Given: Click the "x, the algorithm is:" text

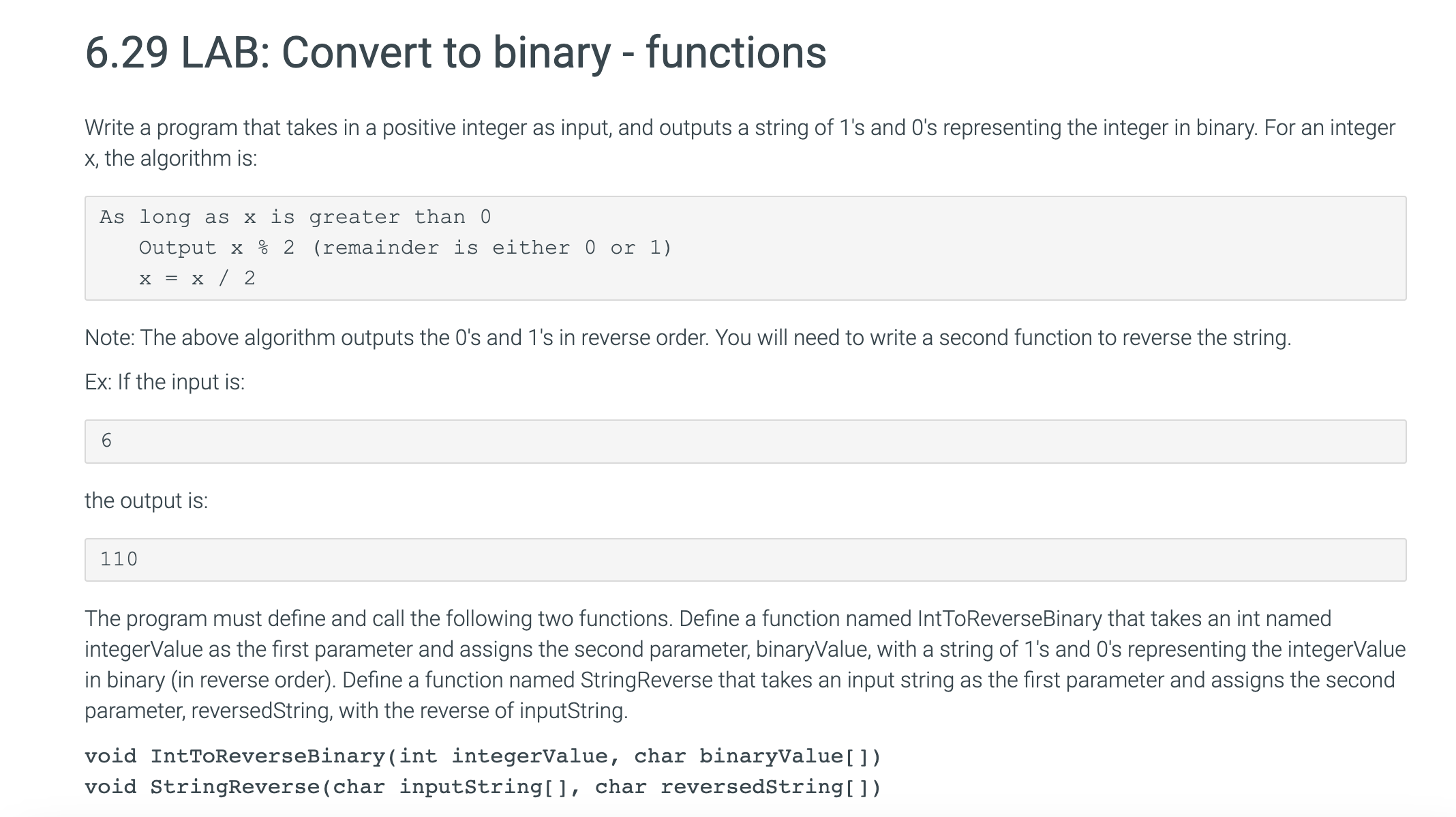Looking at the screenshot, I should [171, 158].
